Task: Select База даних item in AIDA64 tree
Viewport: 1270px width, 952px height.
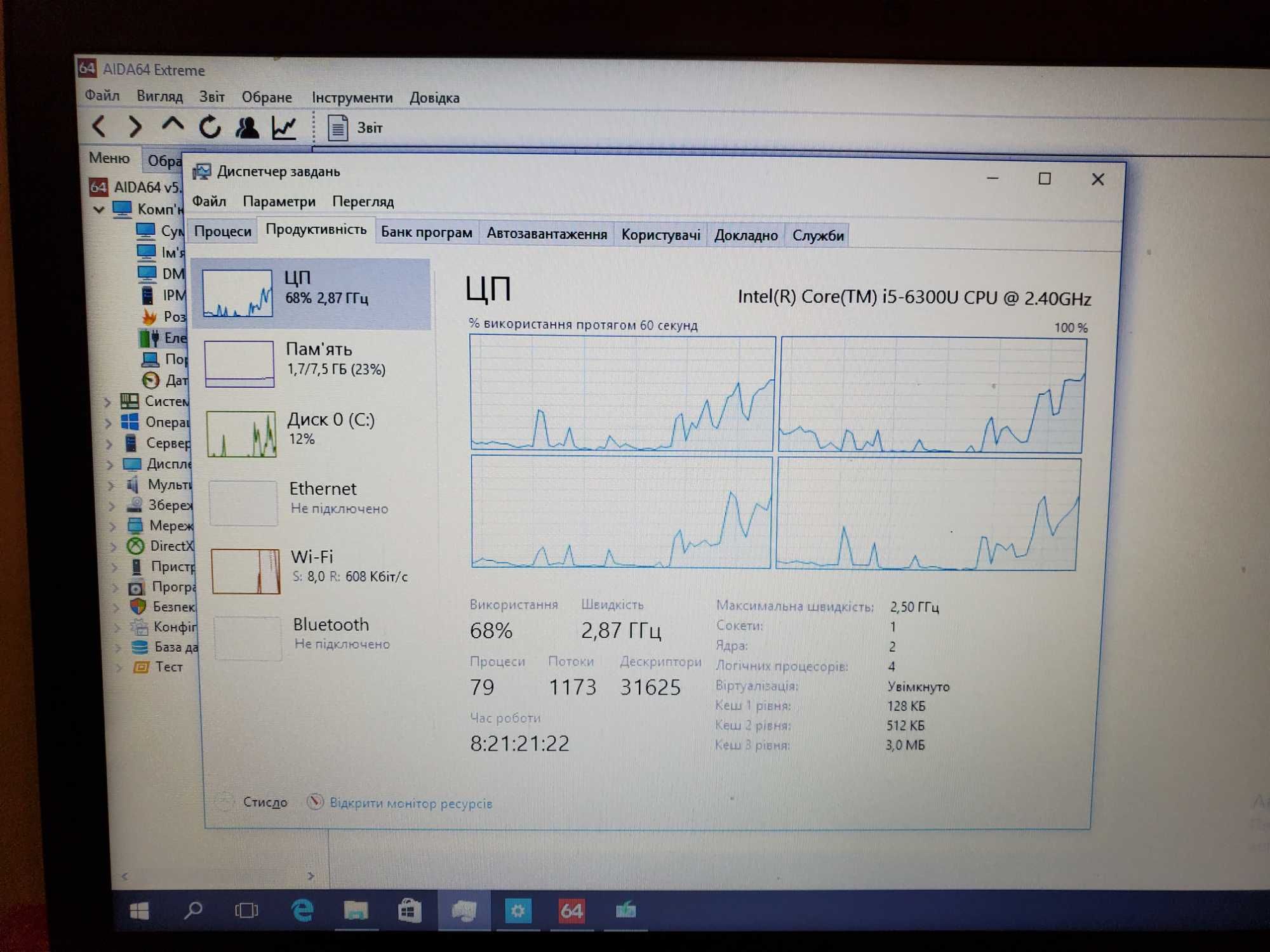Action: tap(166, 647)
